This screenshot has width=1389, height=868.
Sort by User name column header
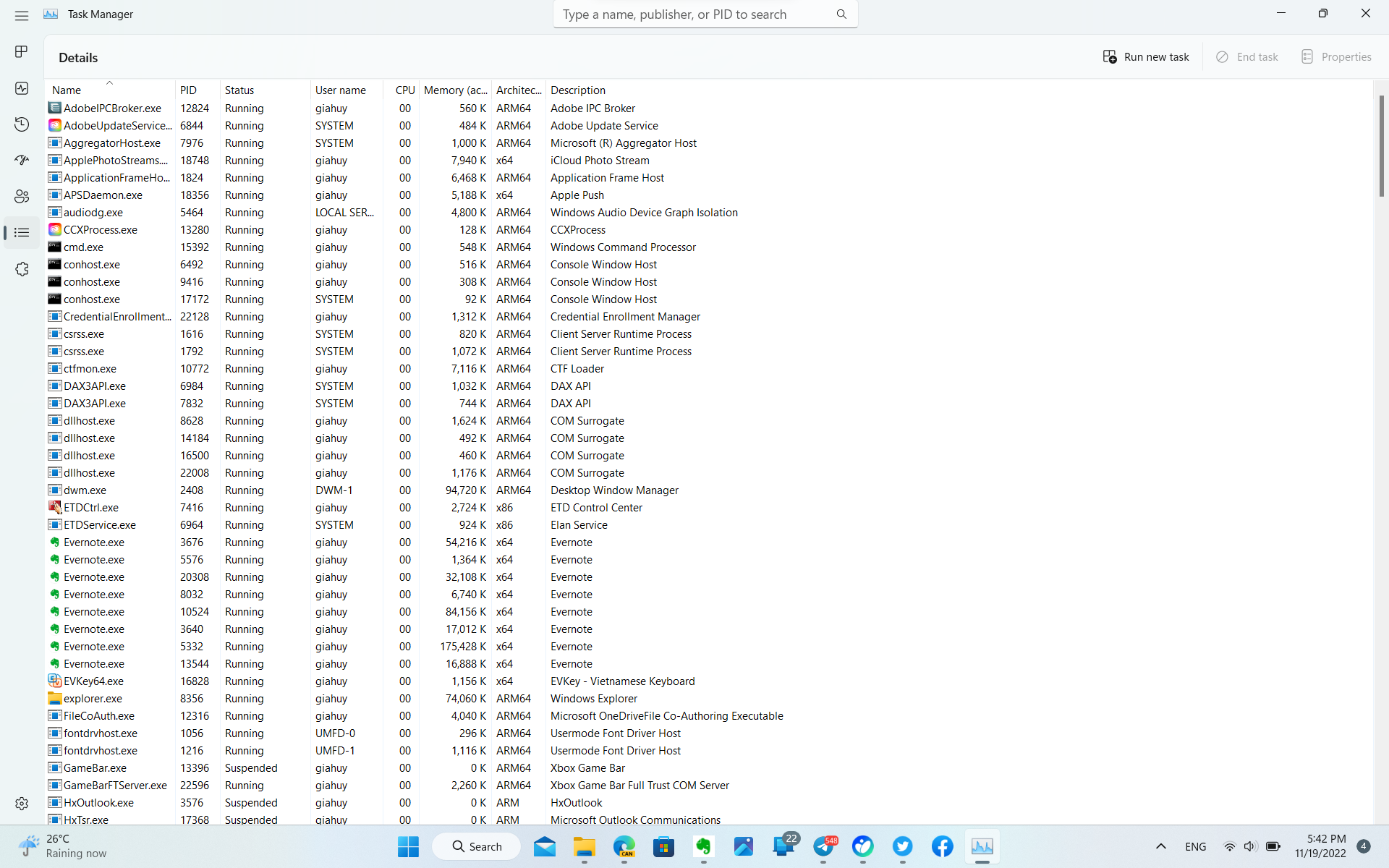pos(347,90)
